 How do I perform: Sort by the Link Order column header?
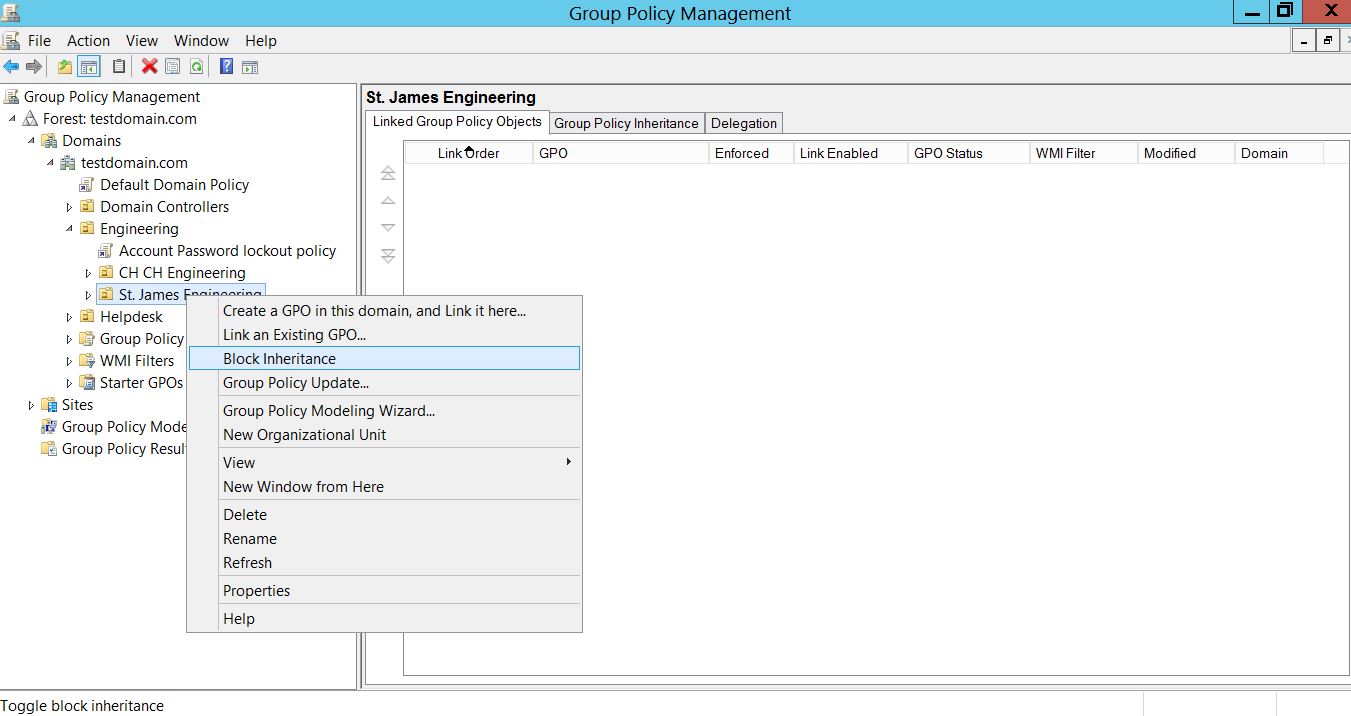click(x=469, y=153)
